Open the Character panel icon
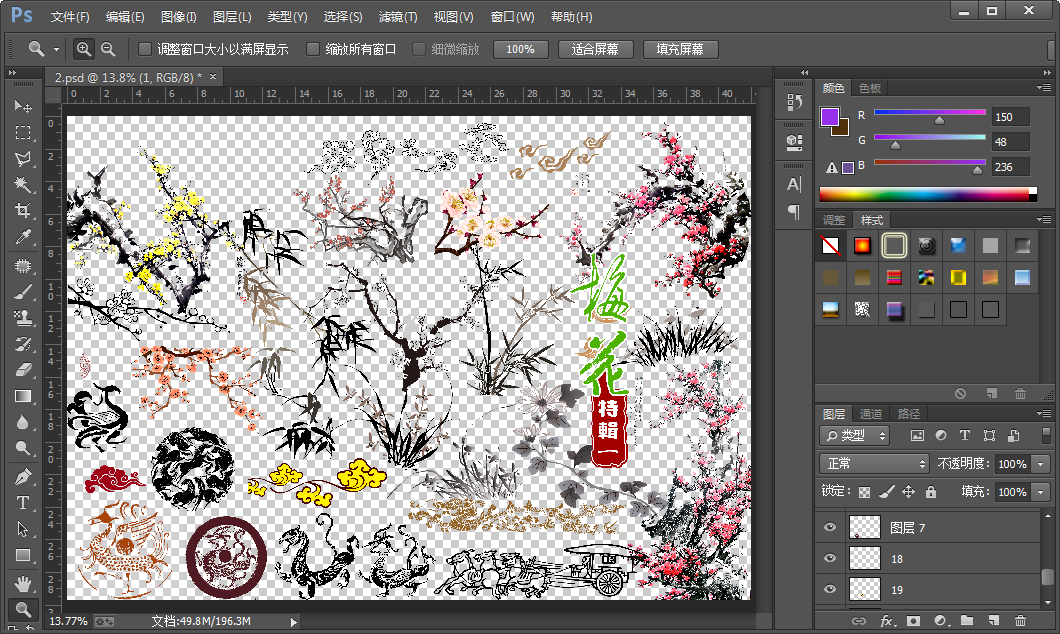The image size is (1060, 634). click(x=794, y=185)
